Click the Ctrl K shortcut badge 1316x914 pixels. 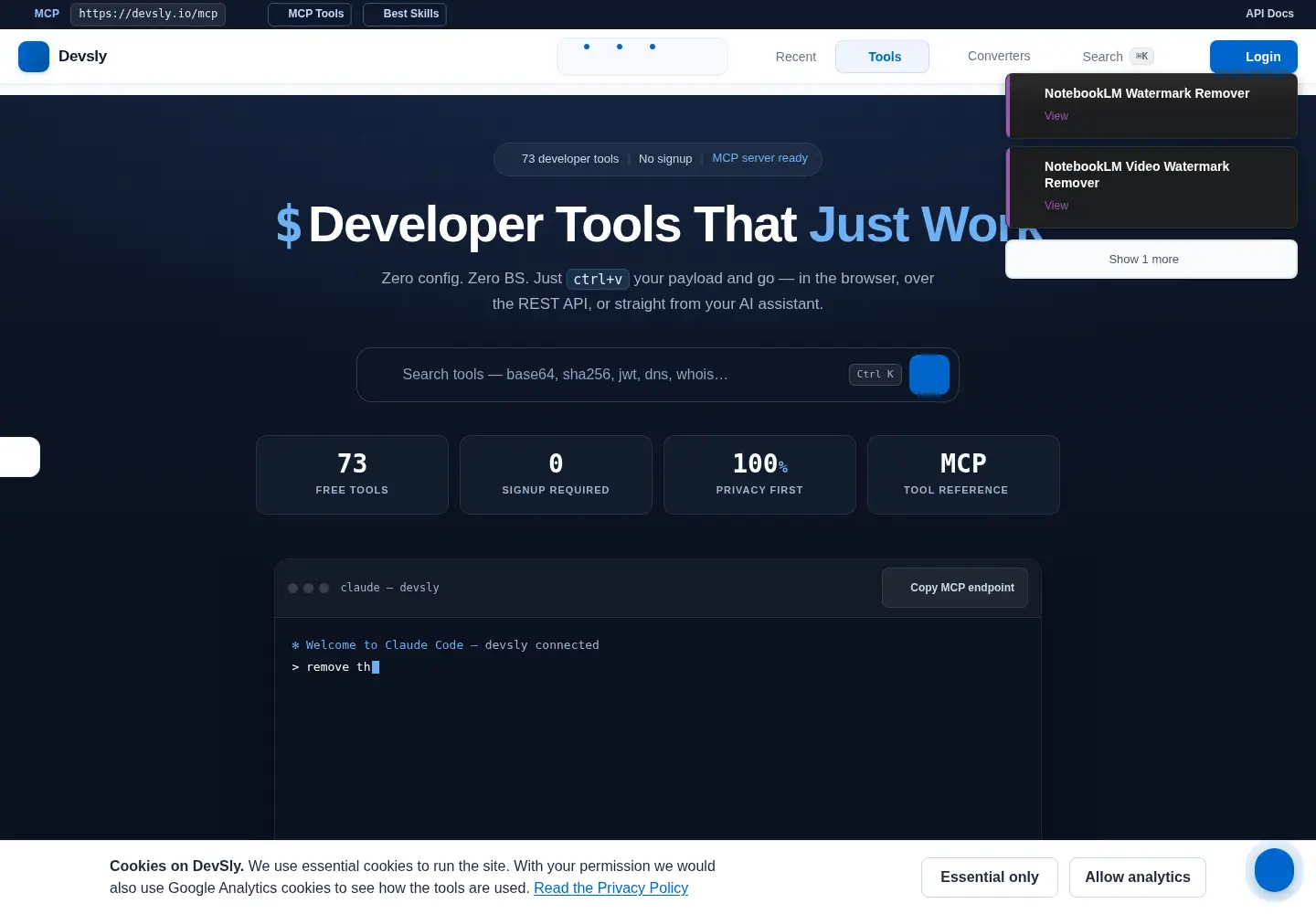(876, 375)
